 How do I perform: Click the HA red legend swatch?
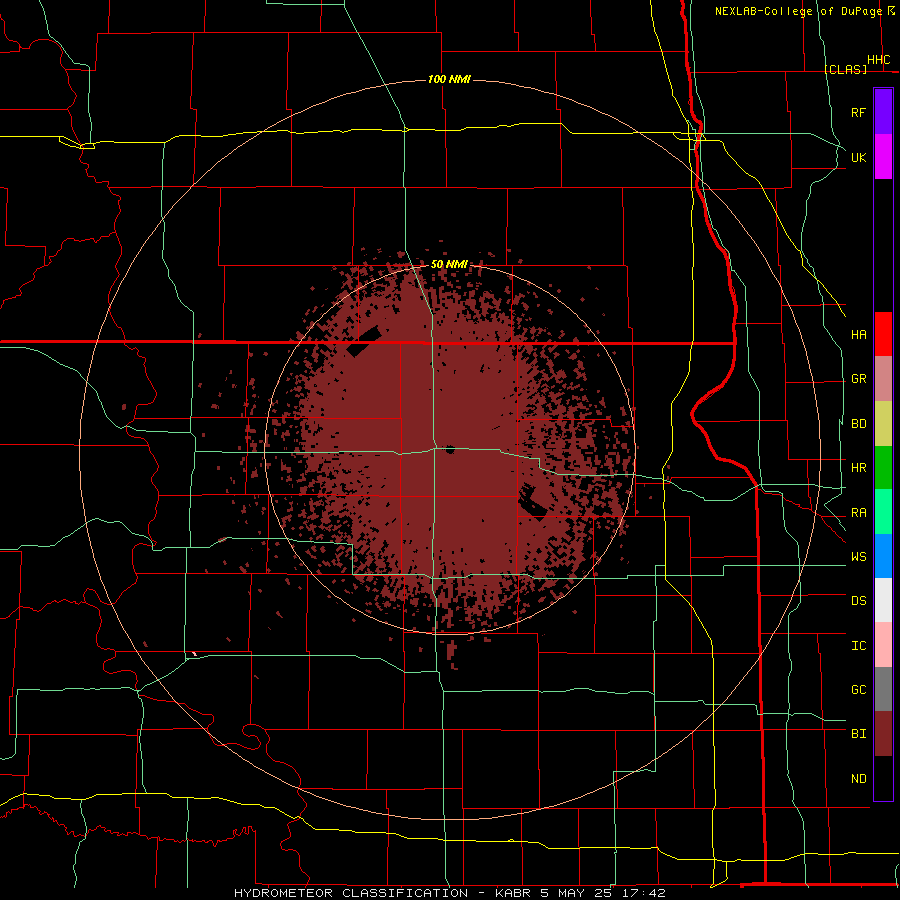(x=883, y=334)
